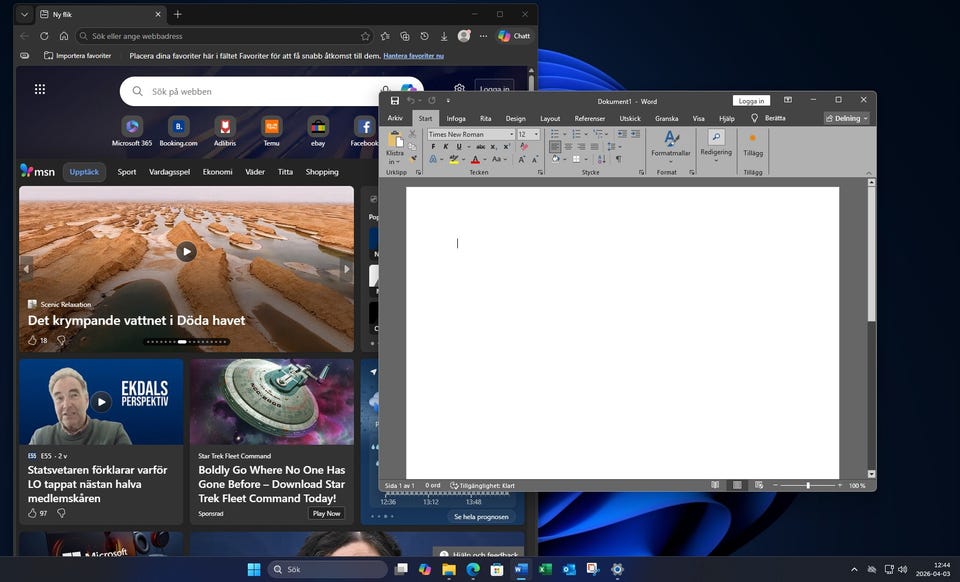Switch to the Granska tab in Word

(666, 118)
